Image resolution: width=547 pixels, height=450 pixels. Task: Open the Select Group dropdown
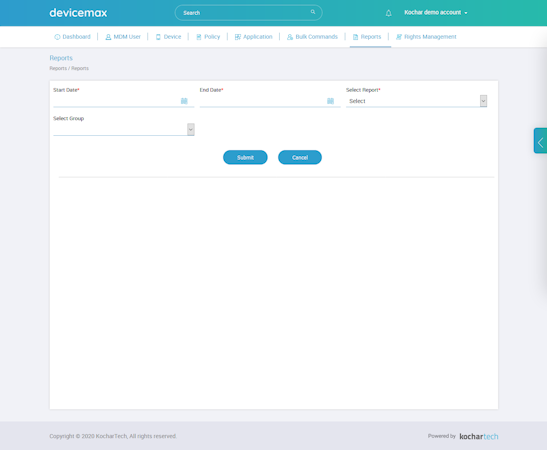click(x=124, y=129)
